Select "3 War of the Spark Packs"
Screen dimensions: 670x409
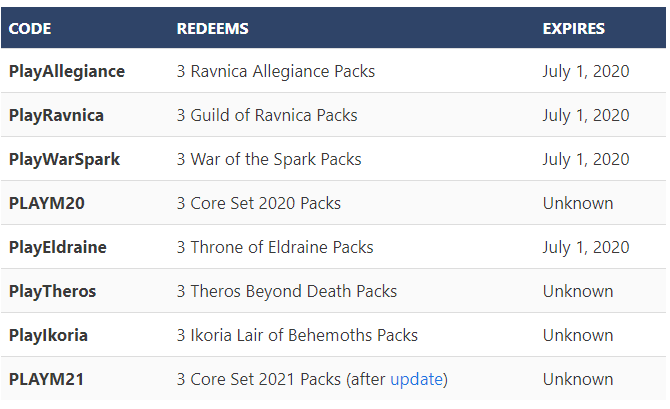[269, 159]
